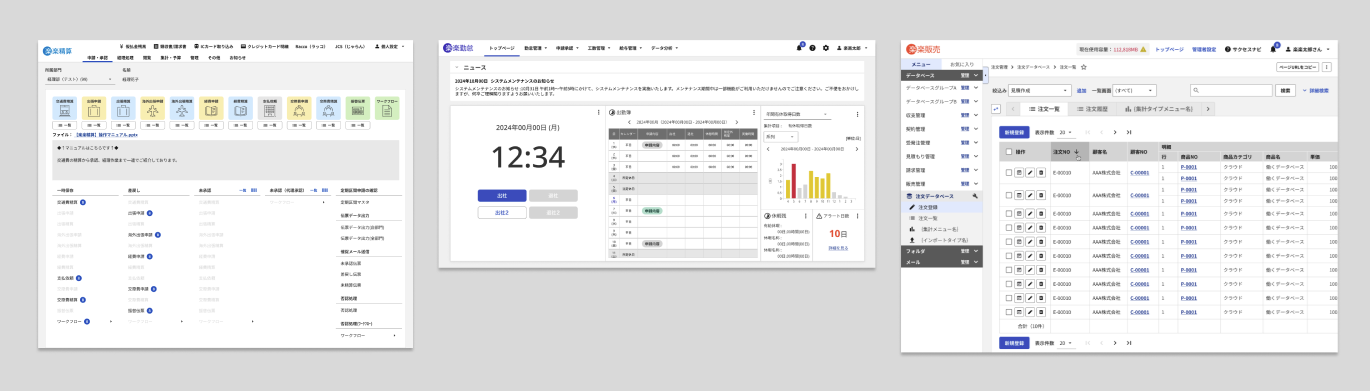
Task: Click ページURLをコピー button
Action: coord(1297,67)
